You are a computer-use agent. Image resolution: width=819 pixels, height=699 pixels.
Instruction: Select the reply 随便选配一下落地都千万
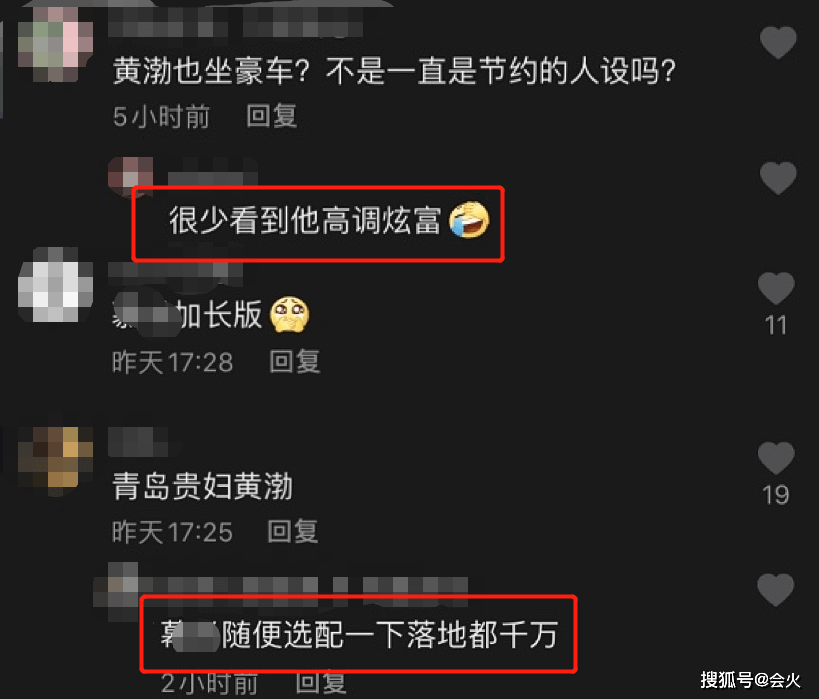pos(359,635)
